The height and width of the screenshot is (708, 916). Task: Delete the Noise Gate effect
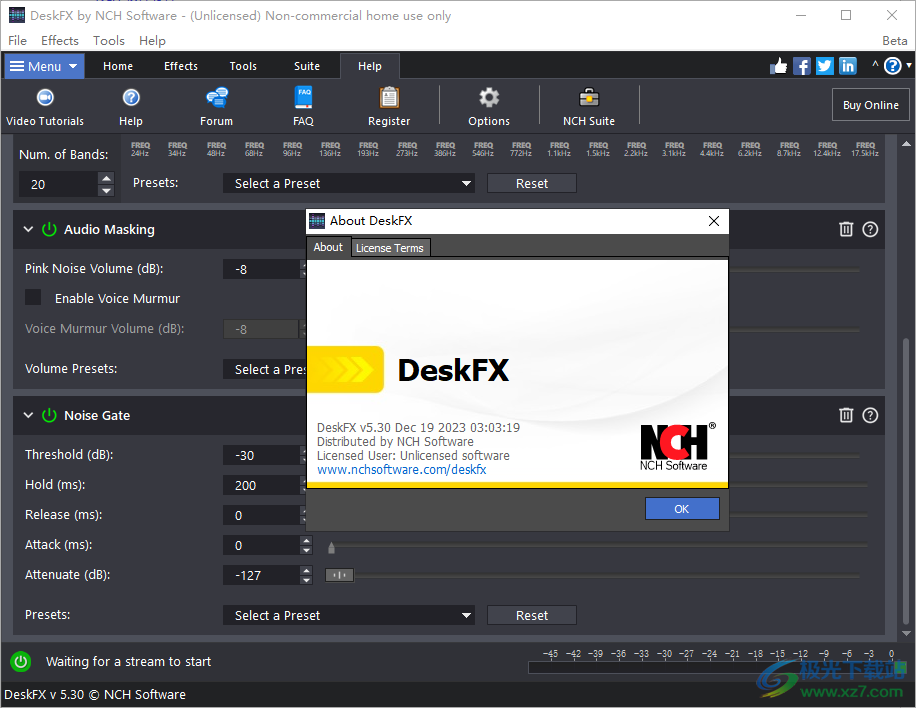pyautogui.click(x=846, y=415)
